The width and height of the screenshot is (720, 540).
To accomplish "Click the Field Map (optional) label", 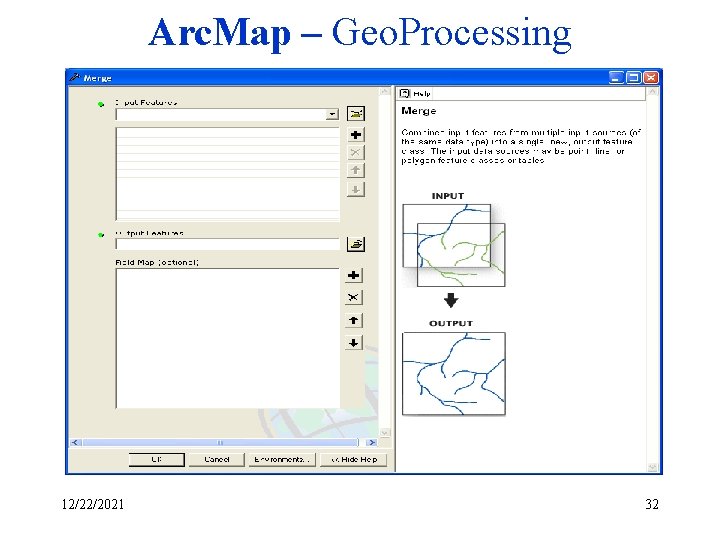I will coord(157,262).
